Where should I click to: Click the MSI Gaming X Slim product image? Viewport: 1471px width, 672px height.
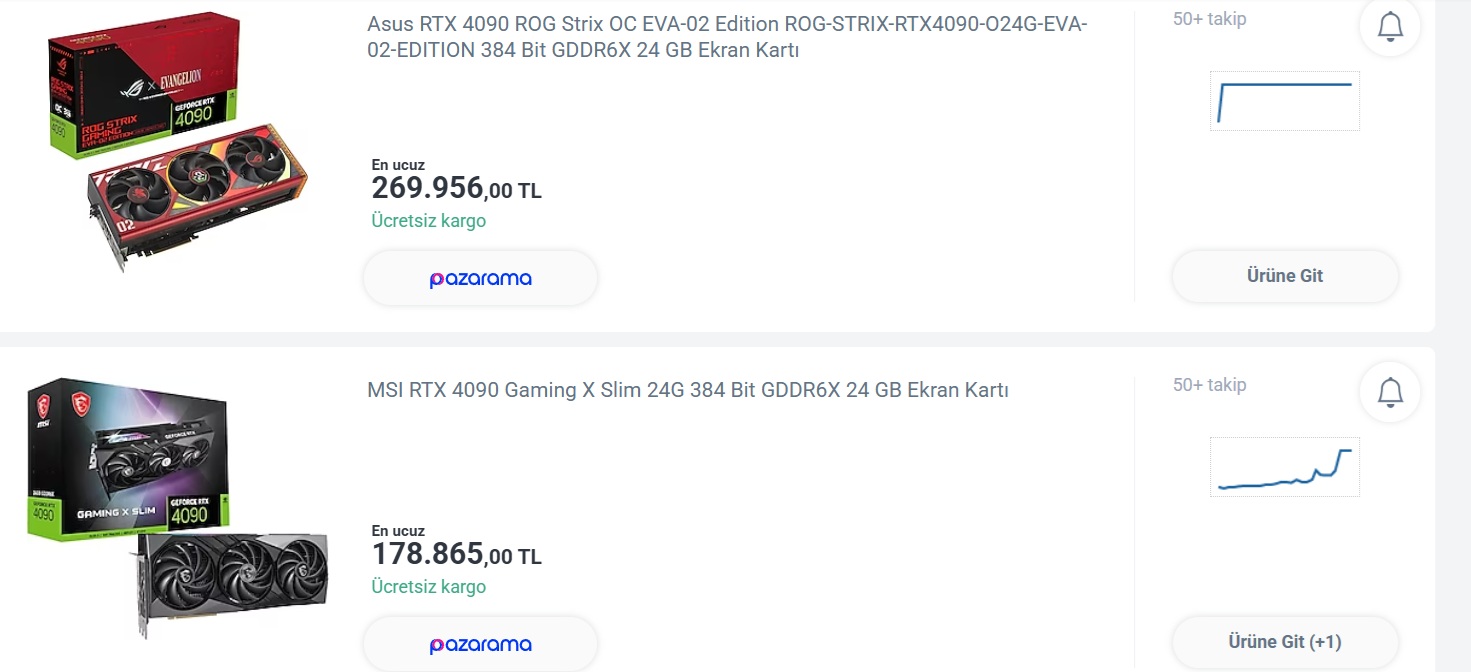[177, 505]
